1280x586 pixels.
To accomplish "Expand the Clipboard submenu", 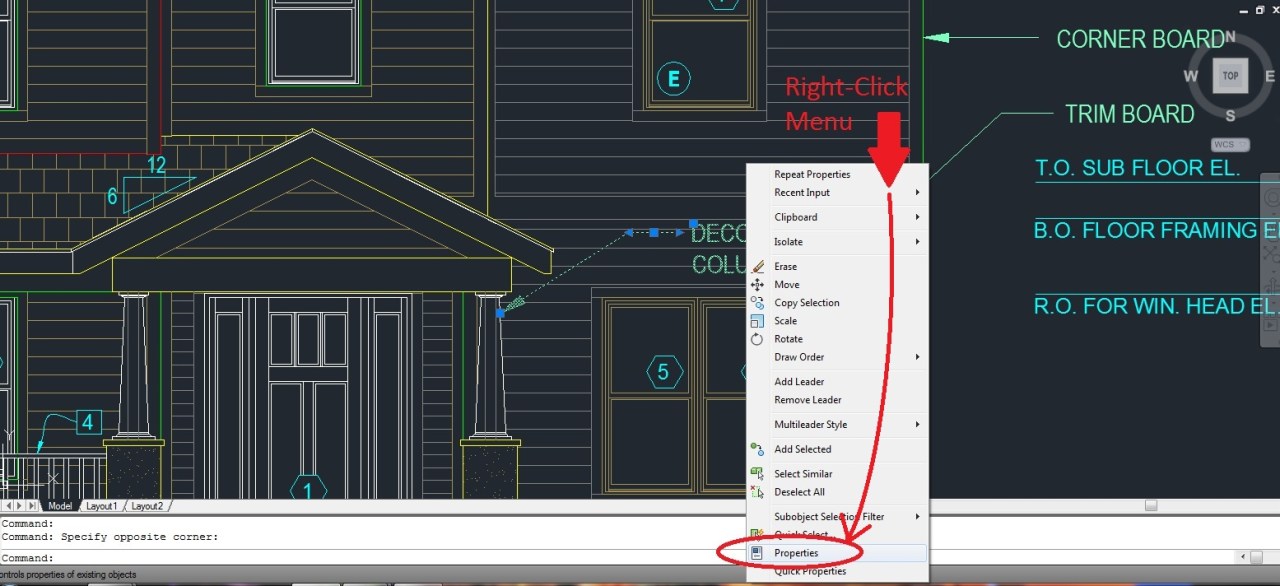I will point(796,217).
